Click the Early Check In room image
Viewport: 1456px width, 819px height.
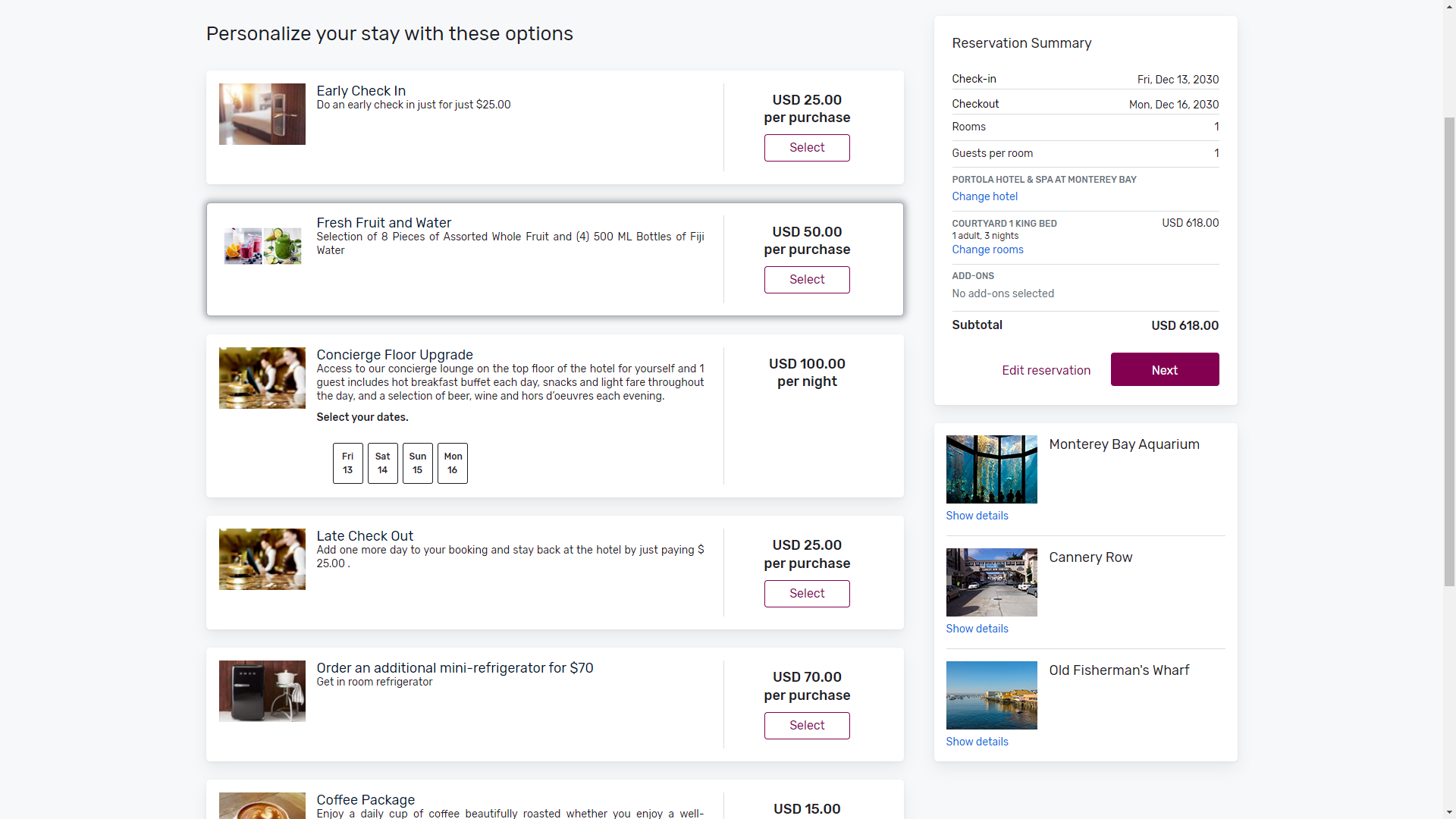click(x=262, y=114)
